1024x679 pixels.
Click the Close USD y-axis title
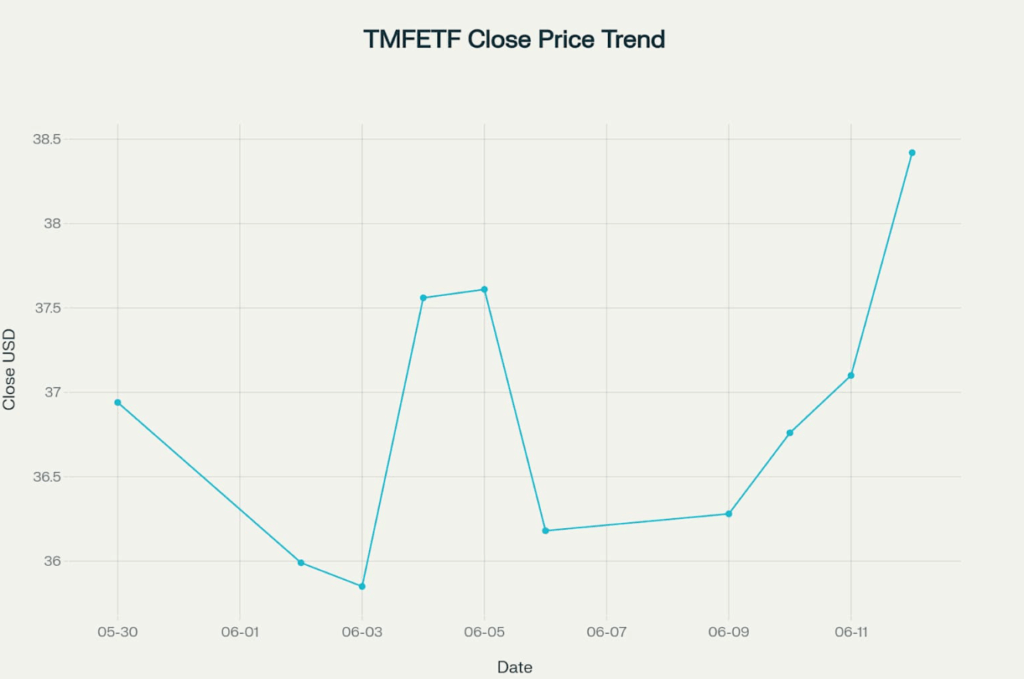pyautogui.click(x=10, y=369)
